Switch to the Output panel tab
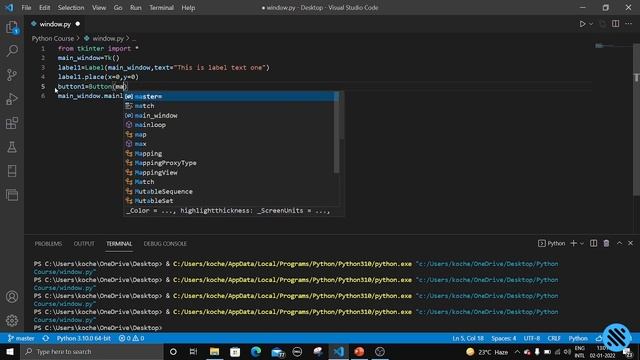Screen dimensions: 640x360 coord(84,244)
